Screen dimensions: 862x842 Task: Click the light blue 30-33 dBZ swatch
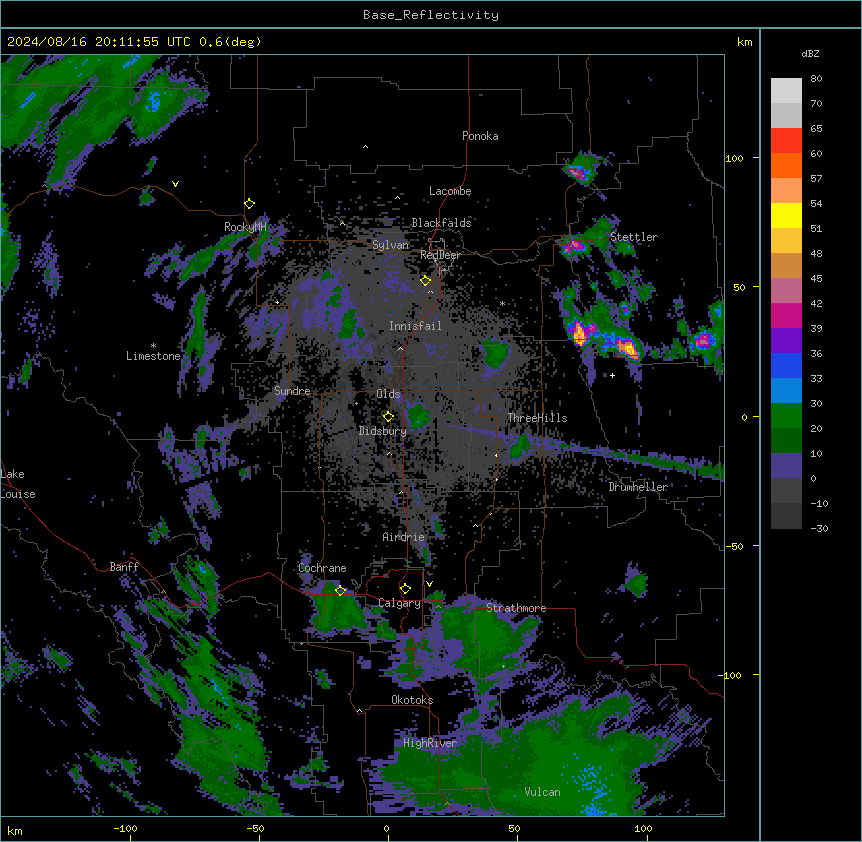pos(786,391)
